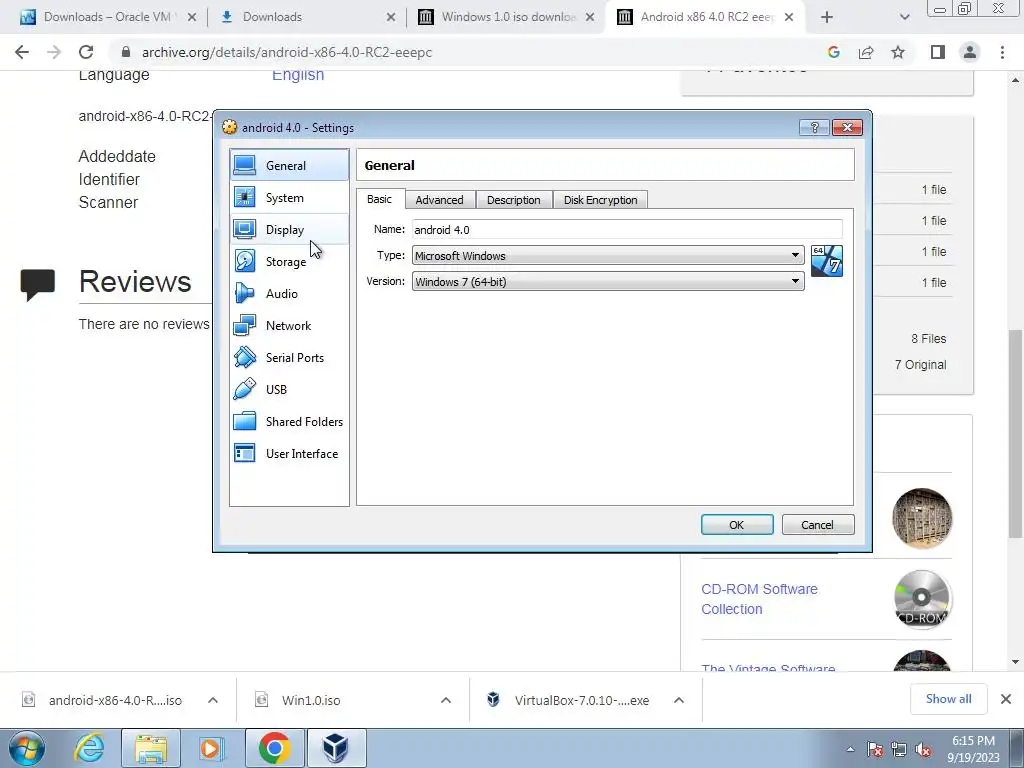Click the network tray icon
Image resolution: width=1024 pixels, height=768 pixels.
click(x=899, y=750)
